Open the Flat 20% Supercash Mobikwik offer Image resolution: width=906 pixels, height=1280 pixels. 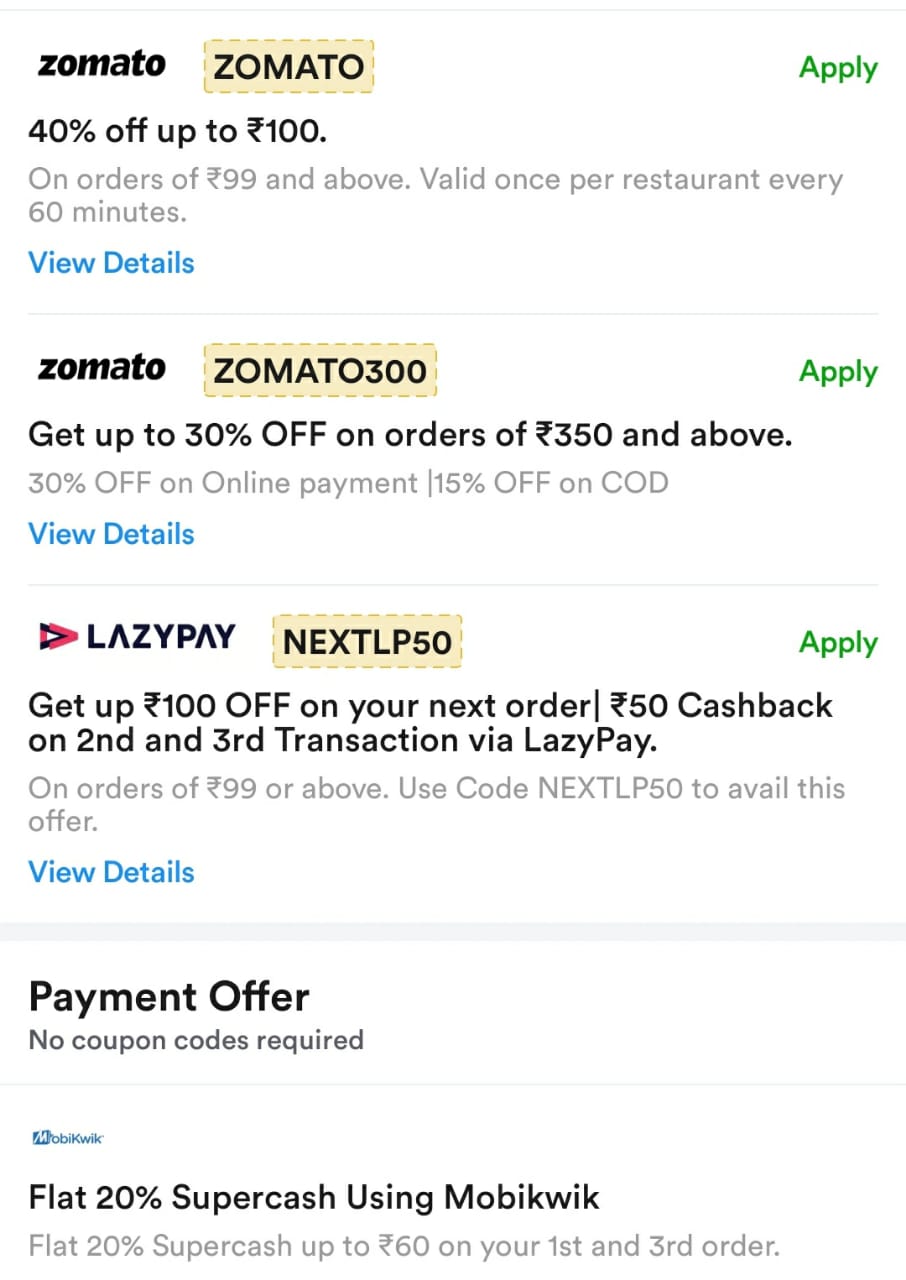tap(314, 1197)
